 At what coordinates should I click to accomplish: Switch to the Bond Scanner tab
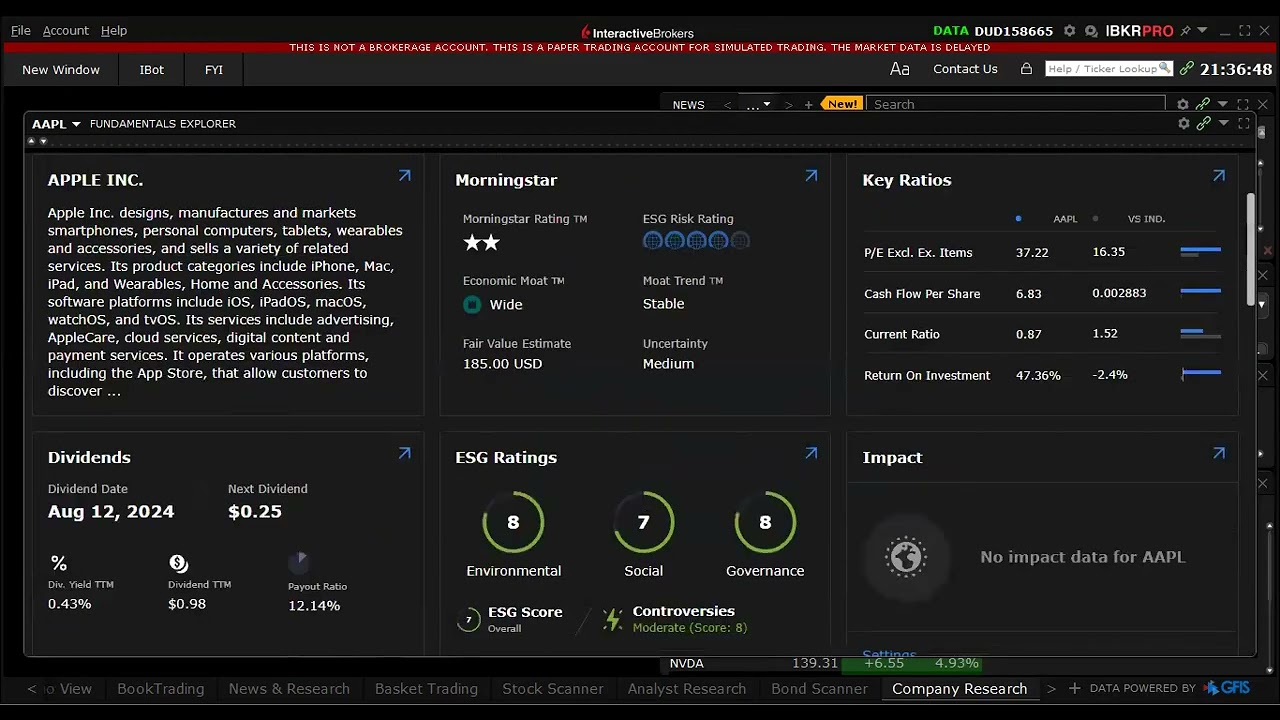pos(819,688)
